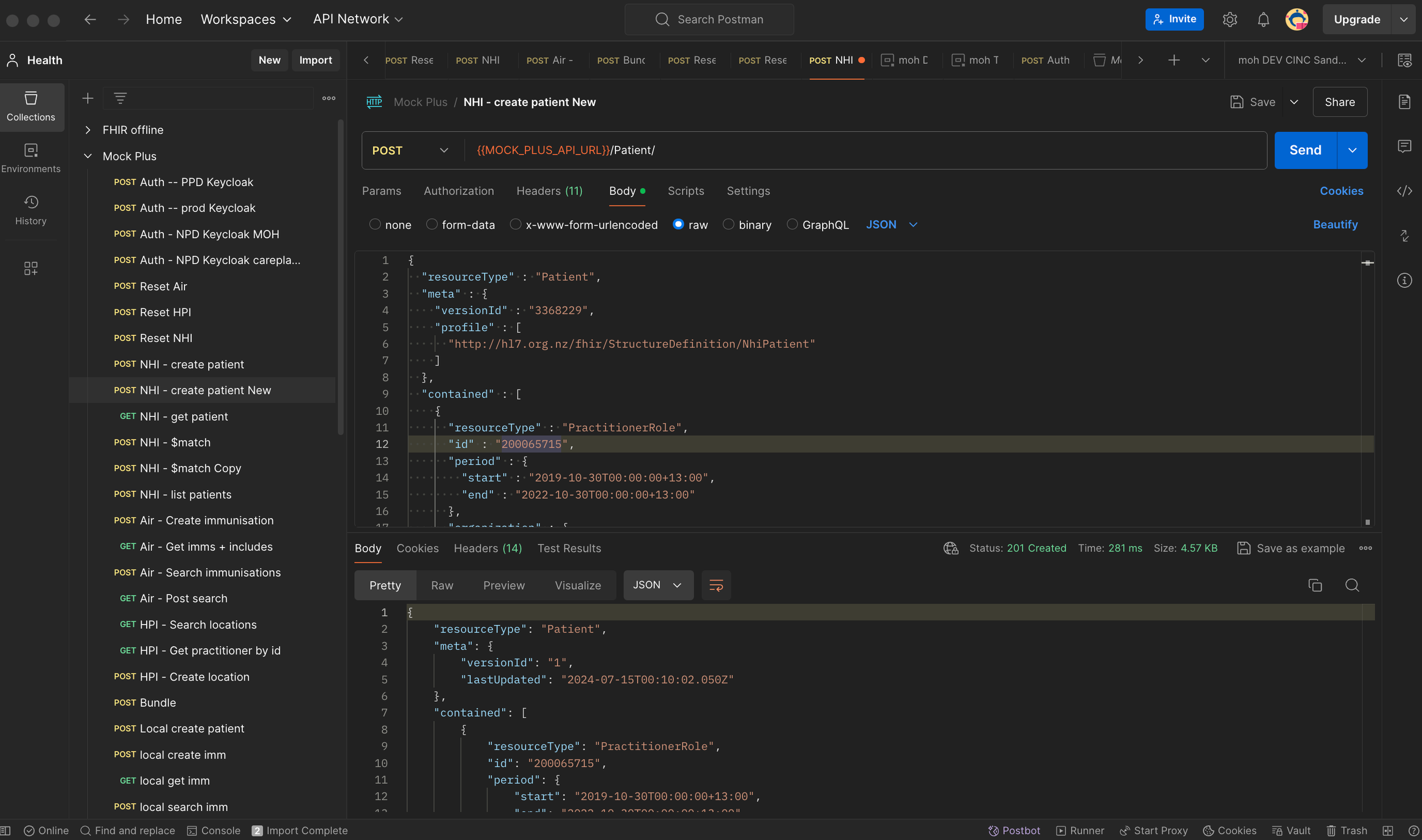Open collections panel three-dot options
The image size is (1422, 840).
[x=329, y=98]
